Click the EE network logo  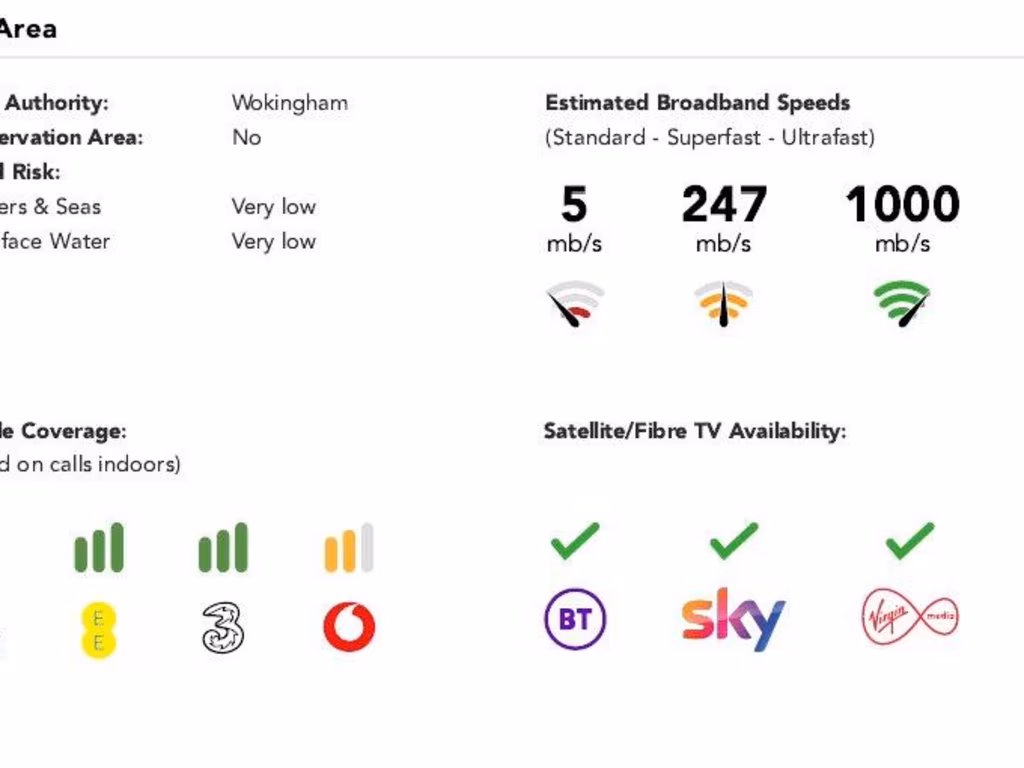tap(98, 630)
